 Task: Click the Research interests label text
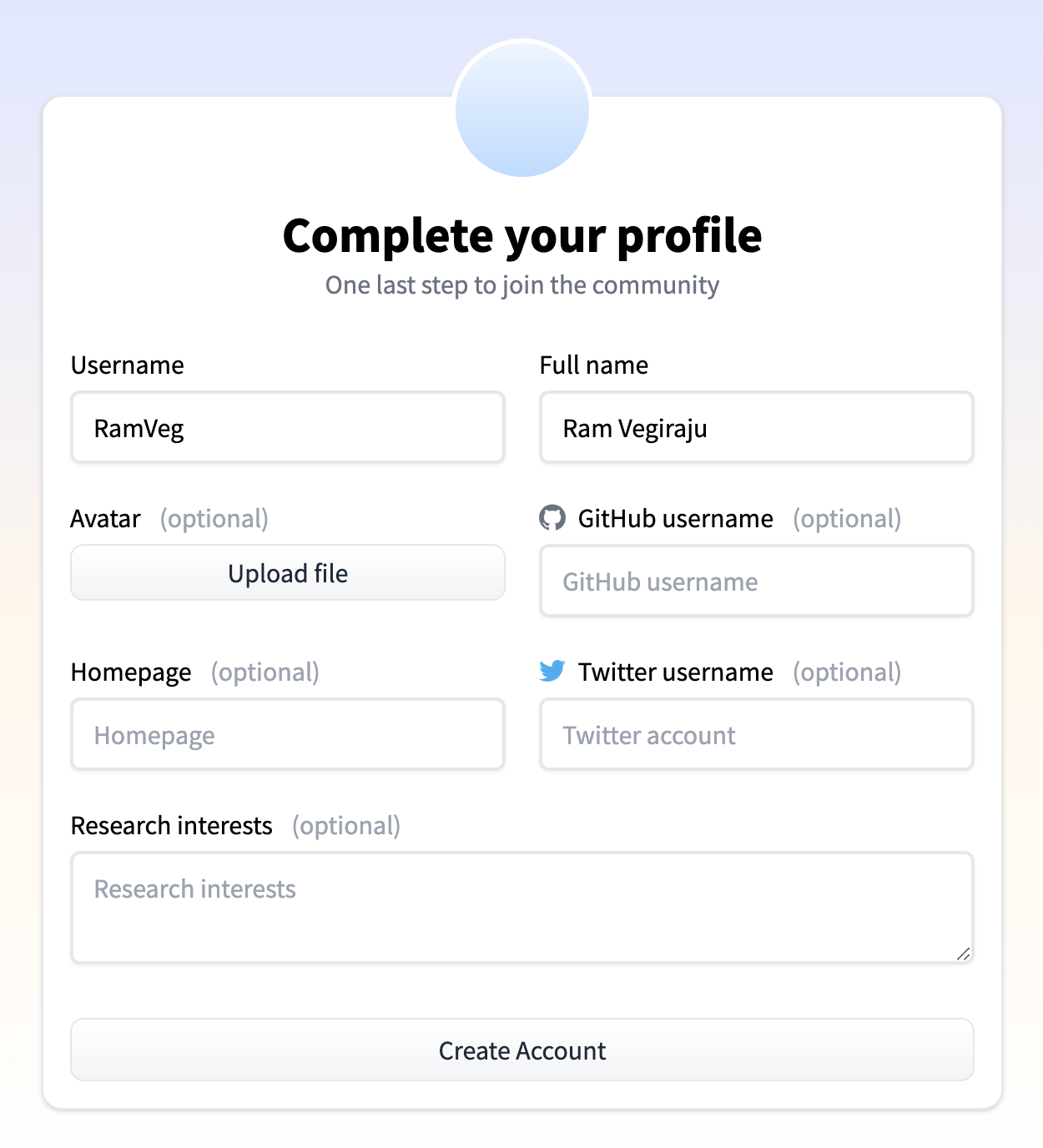(172, 826)
